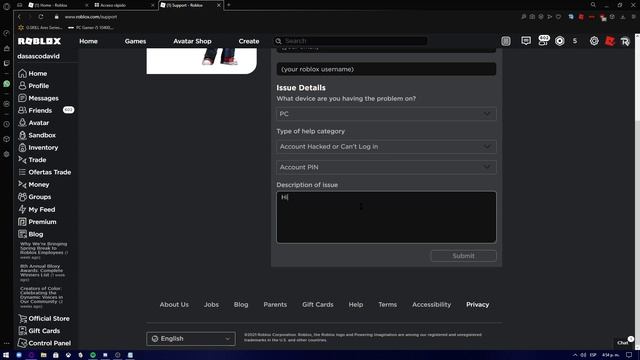
Task: Open the header chat messages icon
Action: [526, 41]
